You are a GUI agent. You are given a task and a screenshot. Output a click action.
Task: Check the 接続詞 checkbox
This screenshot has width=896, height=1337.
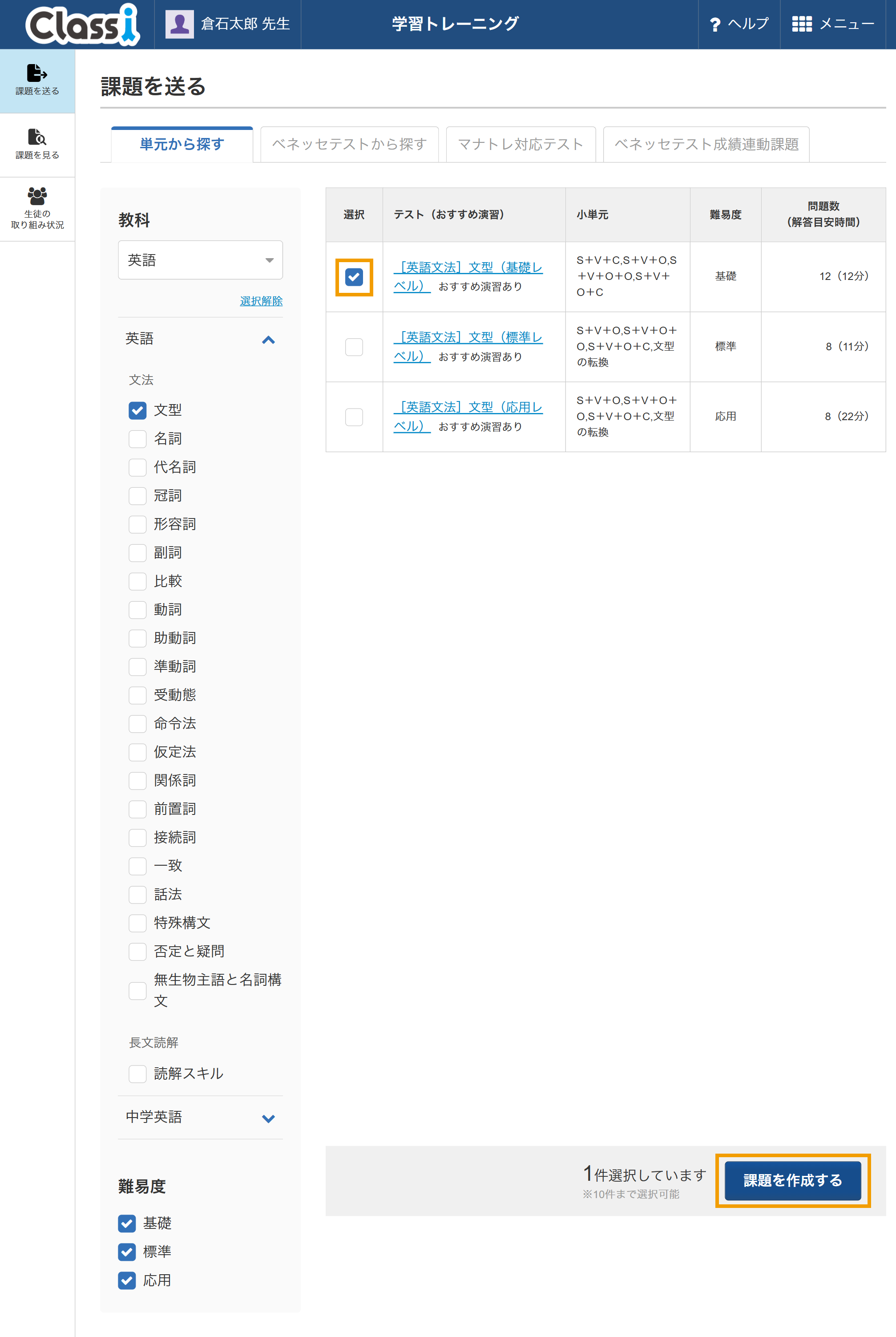[x=137, y=838]
